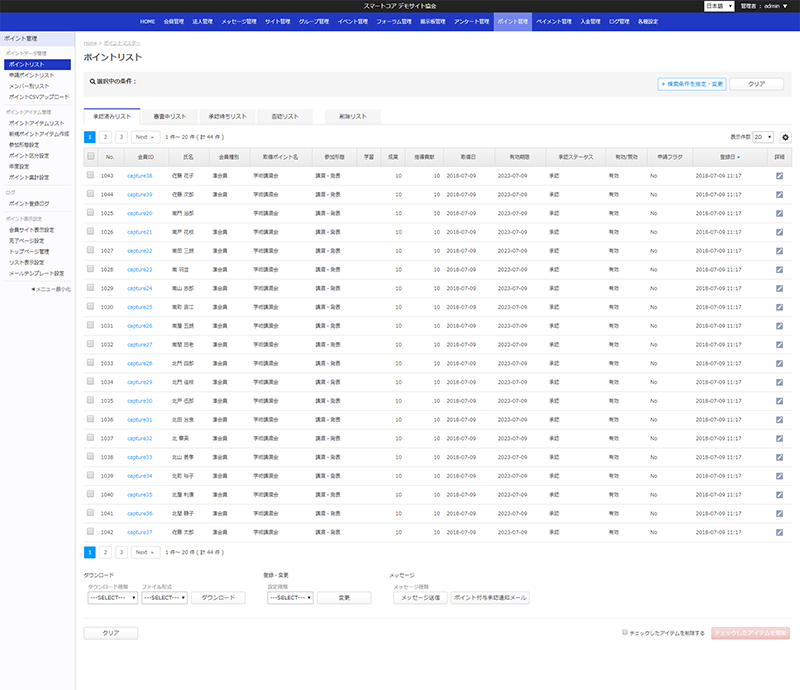Open member link capture38
Viewport: 800px width, 690px height.
139,175
